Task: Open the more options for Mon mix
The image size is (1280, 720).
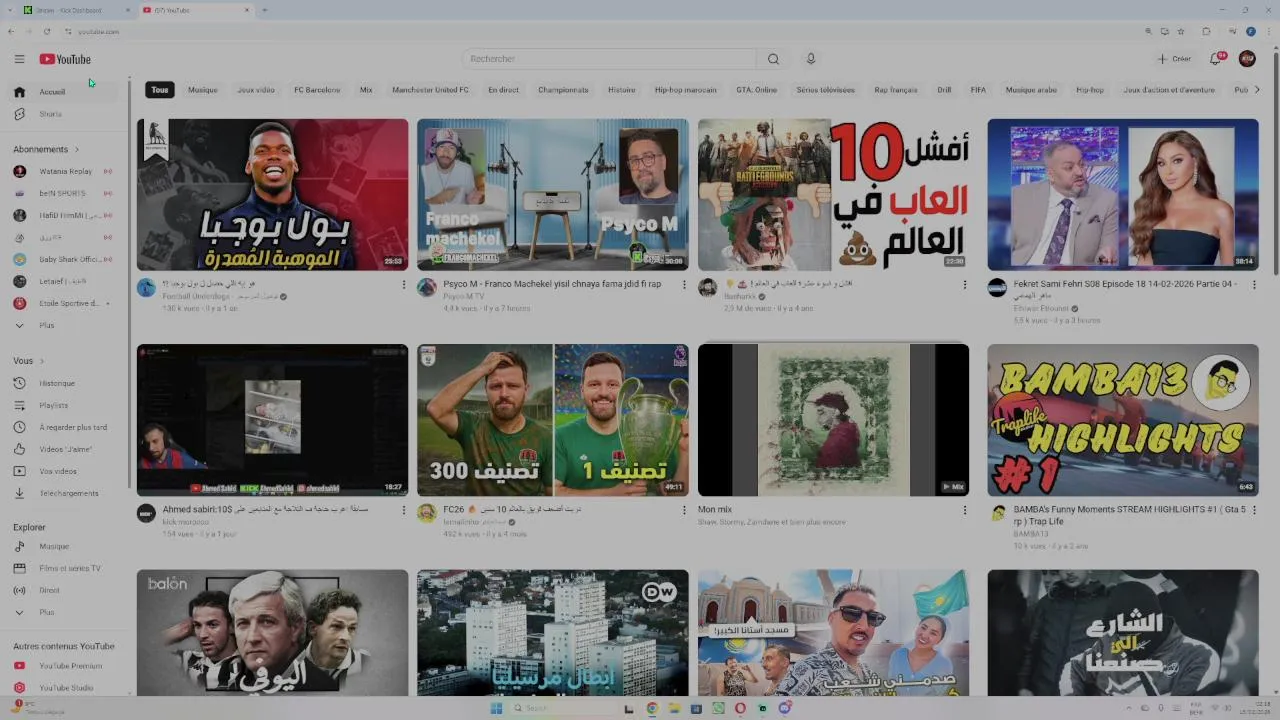Action: 964,510
